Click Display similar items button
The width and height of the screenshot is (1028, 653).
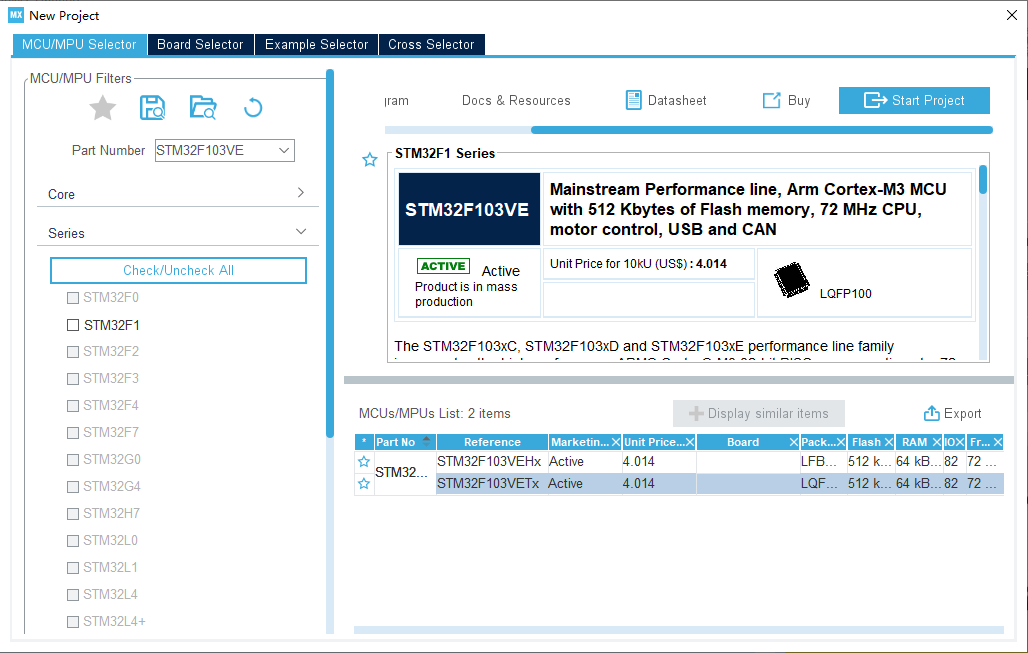pos(759,414)
